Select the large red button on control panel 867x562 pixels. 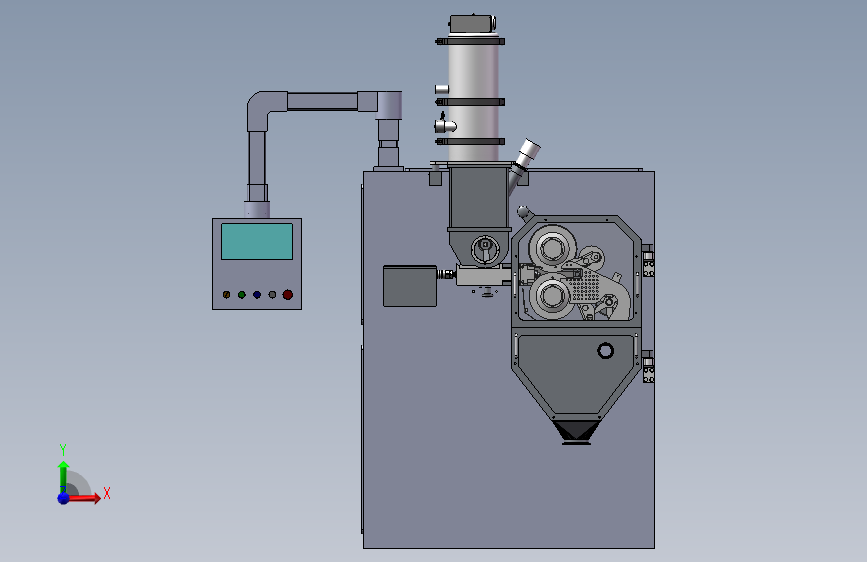[x=288, y=295]
